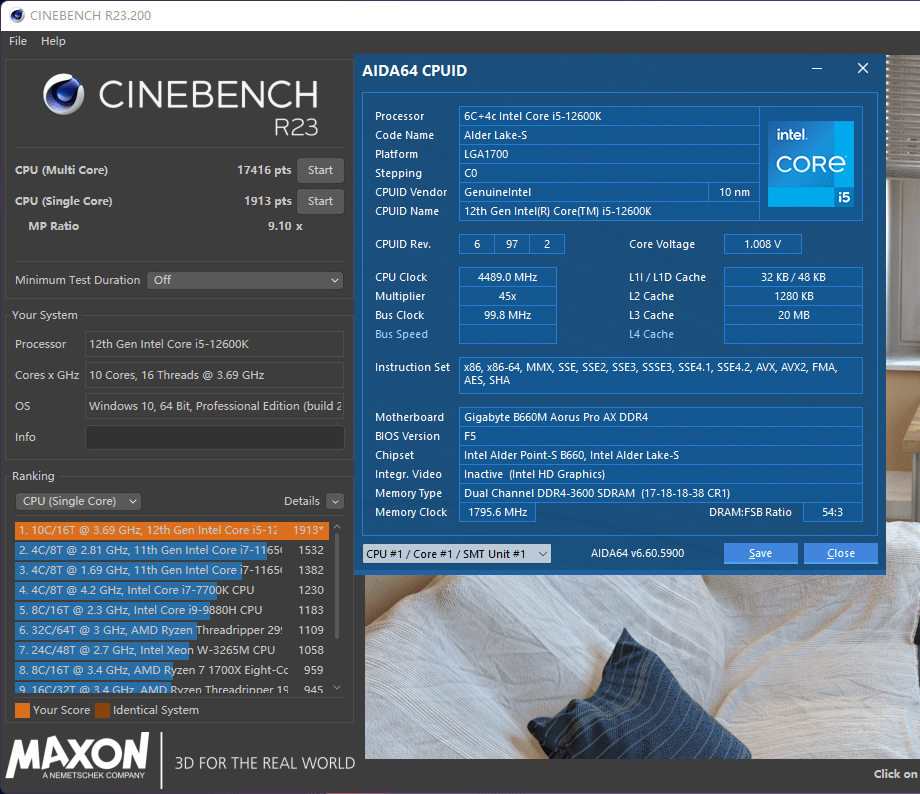Viewport: 920px width, 794px height.
Task: Click the orange Your Score legend swatch
Action: click(22, 710)
